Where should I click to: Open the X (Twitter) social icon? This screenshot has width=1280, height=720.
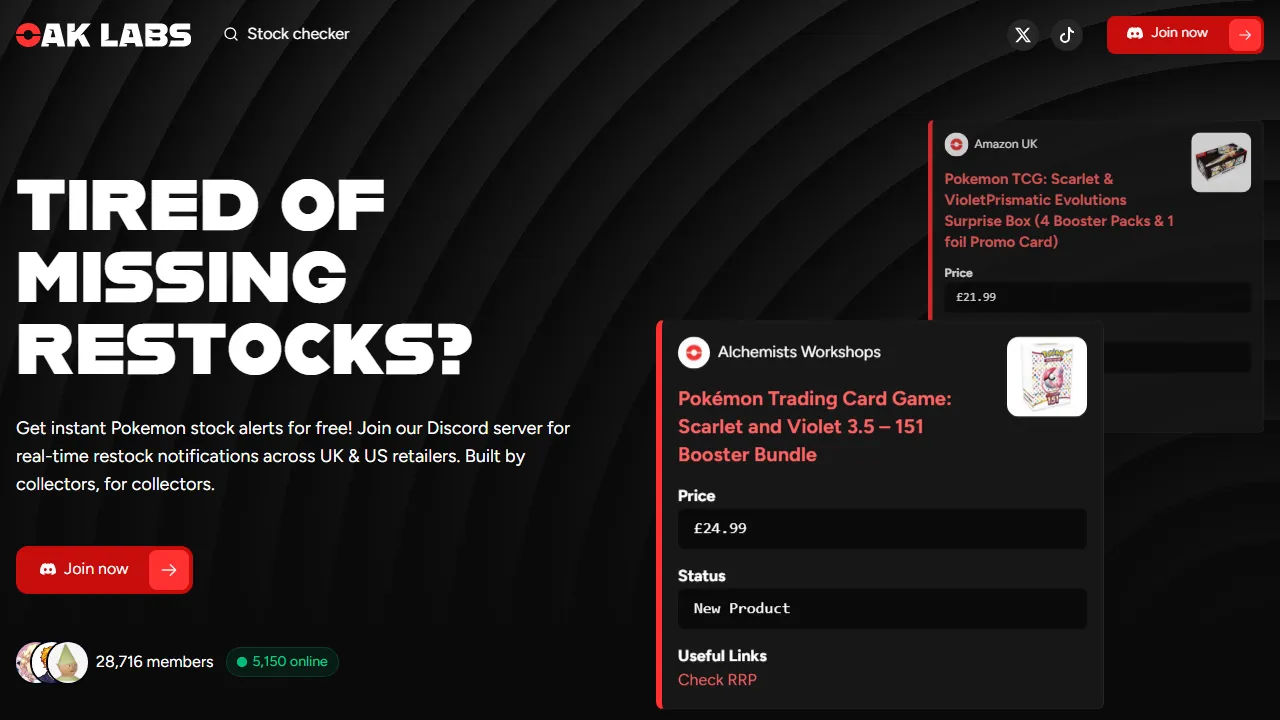click(x=1022, y=34)
